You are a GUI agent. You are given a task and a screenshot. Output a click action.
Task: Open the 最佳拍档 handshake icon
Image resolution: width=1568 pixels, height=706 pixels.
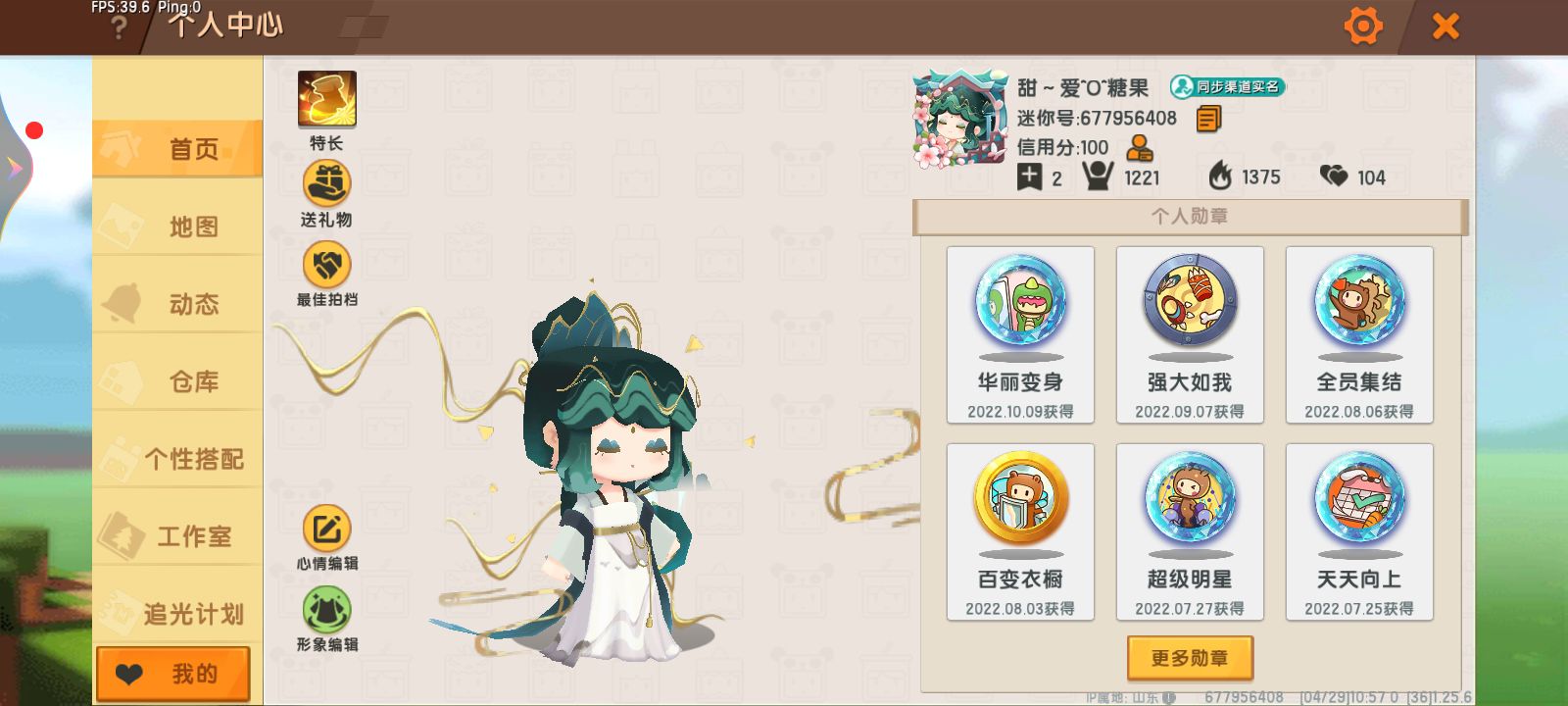click(x=326, y=264)
